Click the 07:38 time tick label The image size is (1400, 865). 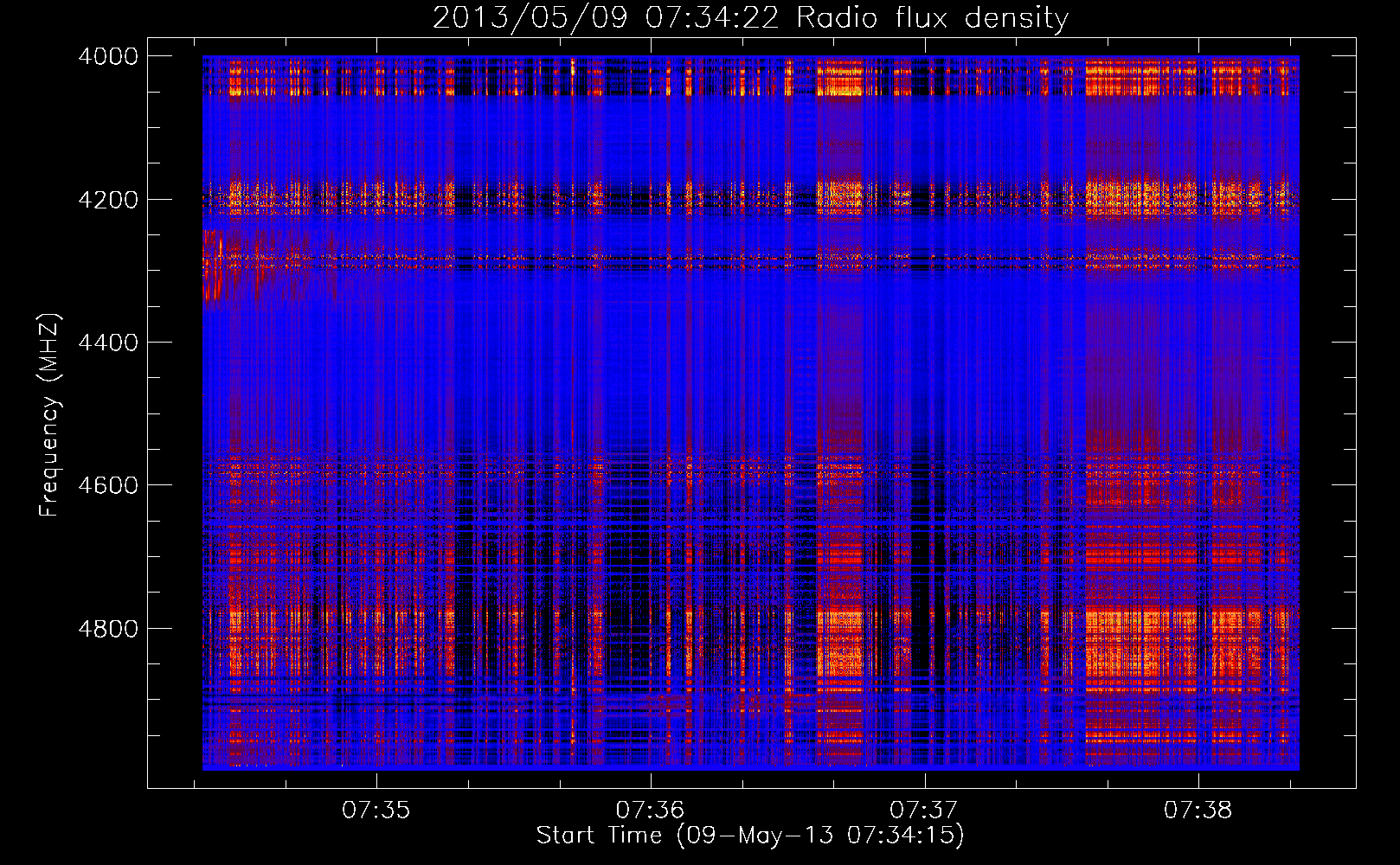click(1198, 811)
